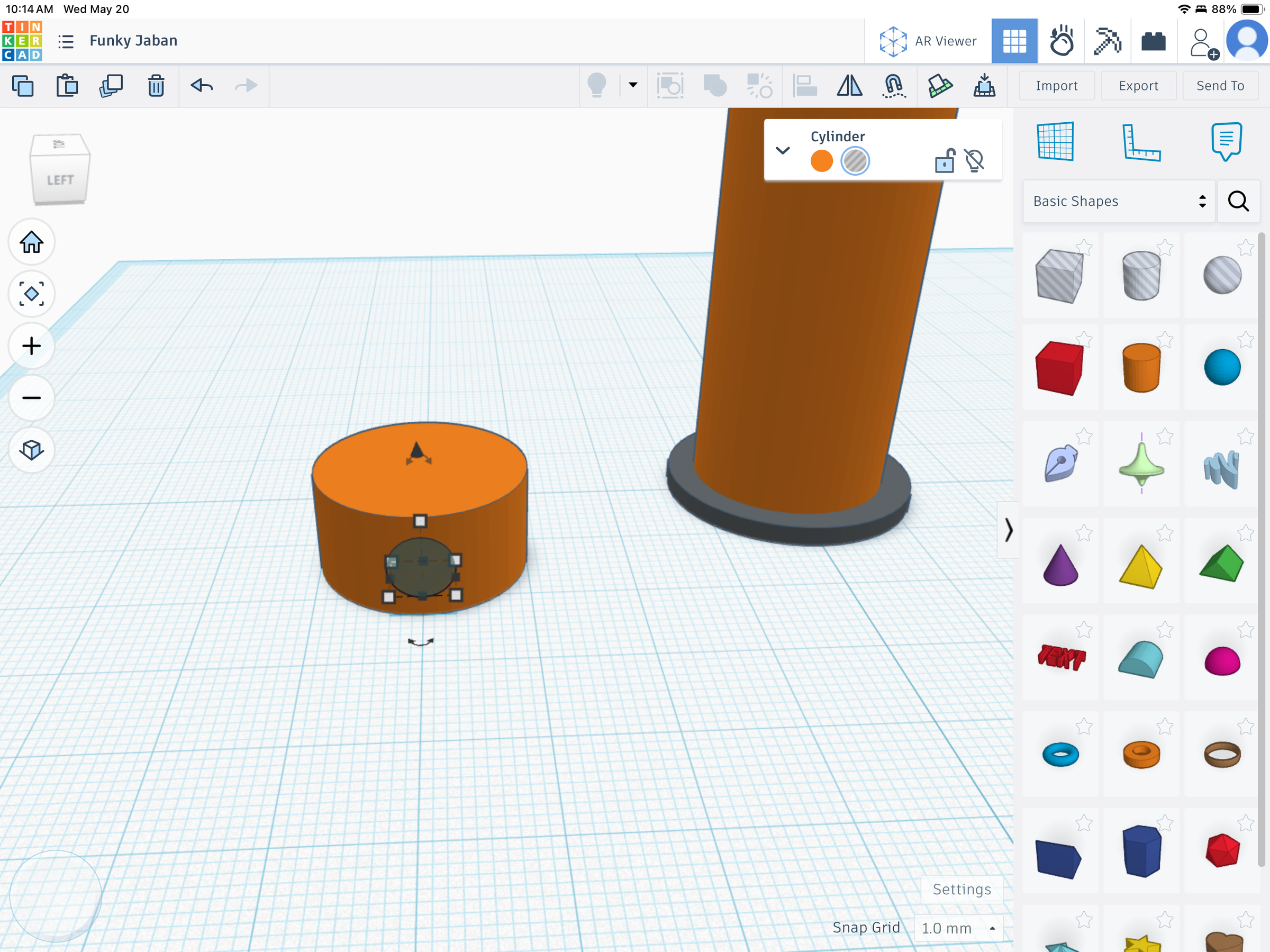Open the Basic Shapes category dropdown
1270x952 pixels.
1119,202
